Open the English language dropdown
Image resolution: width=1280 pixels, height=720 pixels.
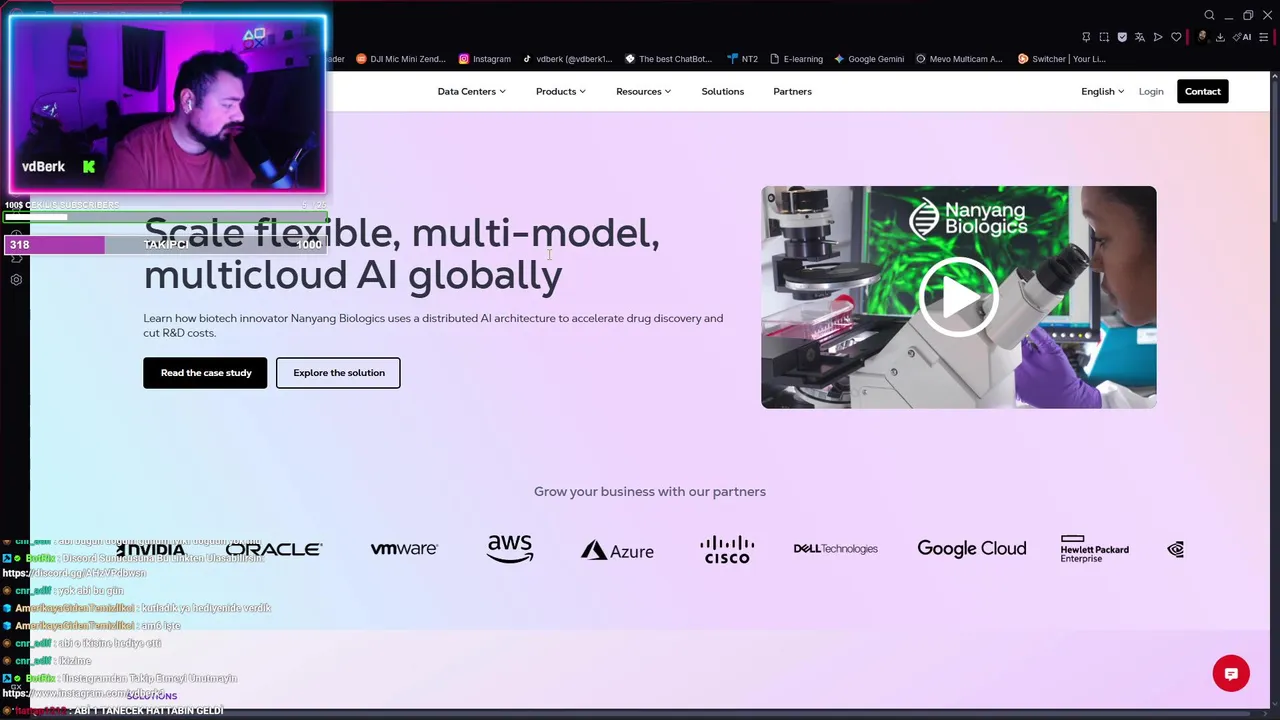1102,91
